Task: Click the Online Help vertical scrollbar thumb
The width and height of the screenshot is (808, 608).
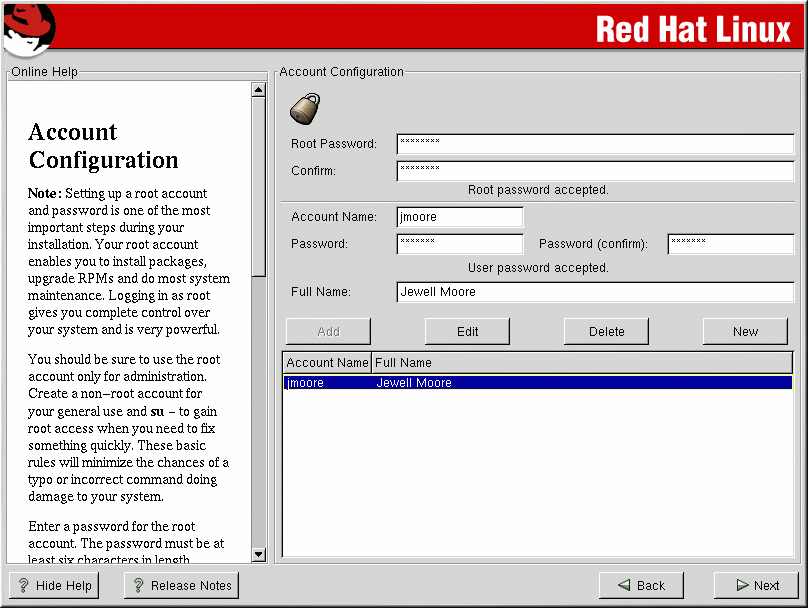Action: (x=258, y=185)
